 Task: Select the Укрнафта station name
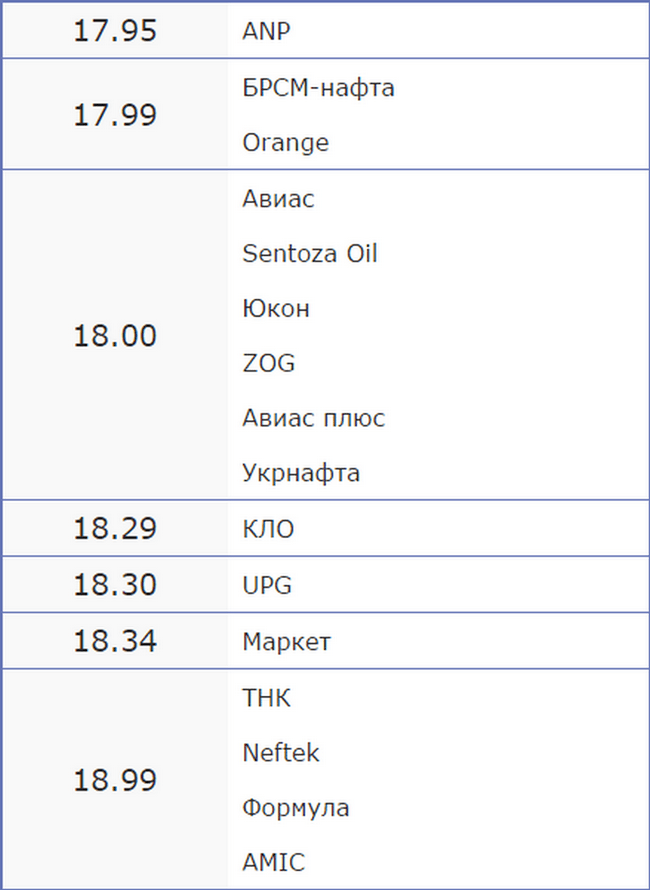[301, 473]
